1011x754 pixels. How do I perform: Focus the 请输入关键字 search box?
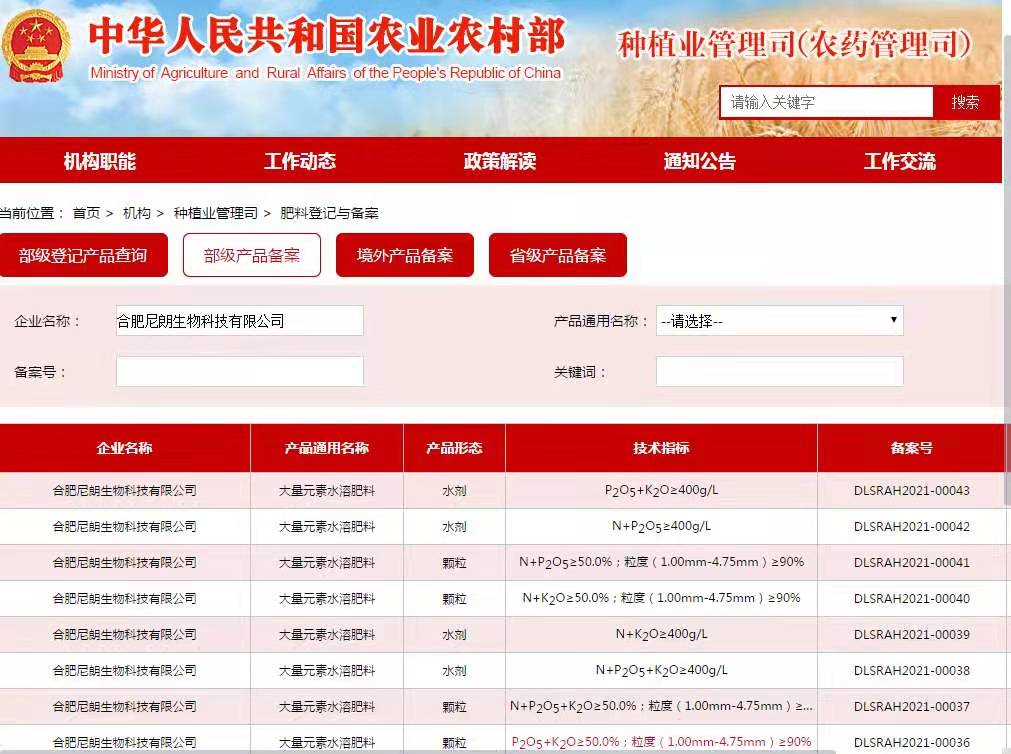(826, 102)
